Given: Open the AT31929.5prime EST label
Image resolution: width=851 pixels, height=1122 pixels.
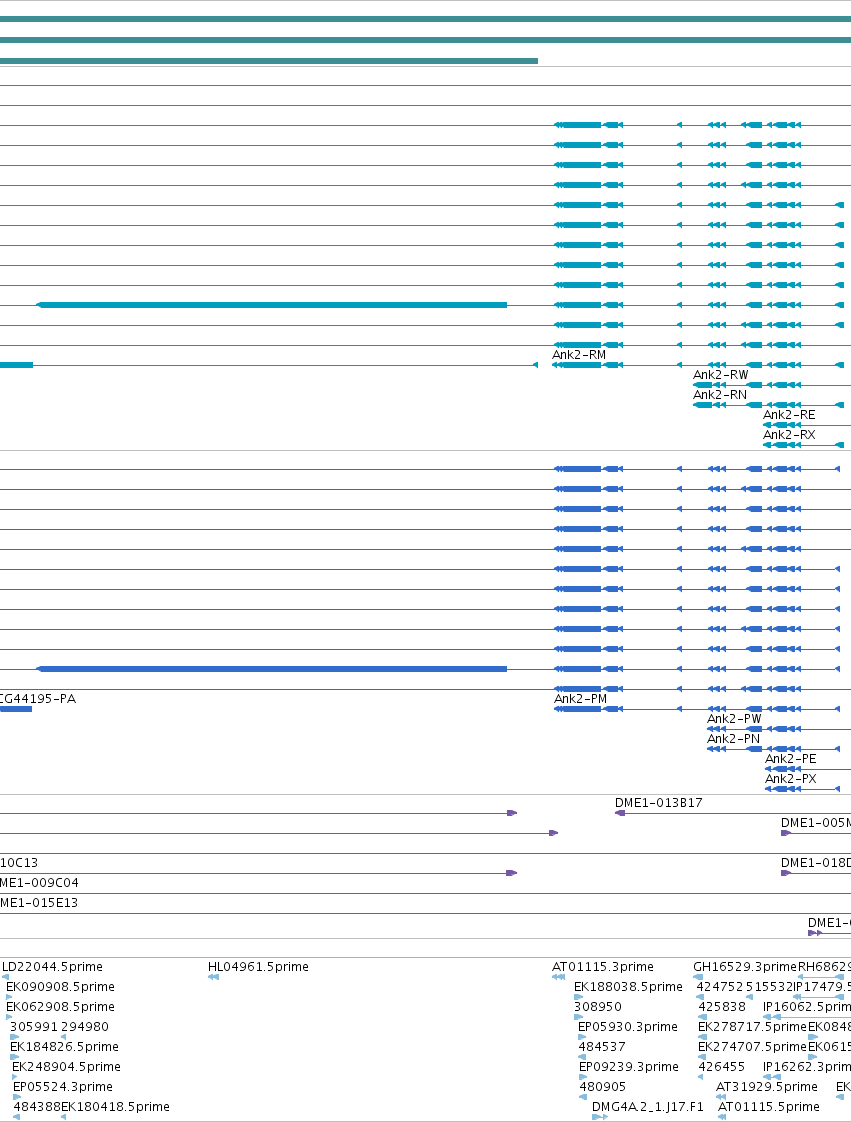Looking at the screenshot, I should click(x=767, y=1087).
